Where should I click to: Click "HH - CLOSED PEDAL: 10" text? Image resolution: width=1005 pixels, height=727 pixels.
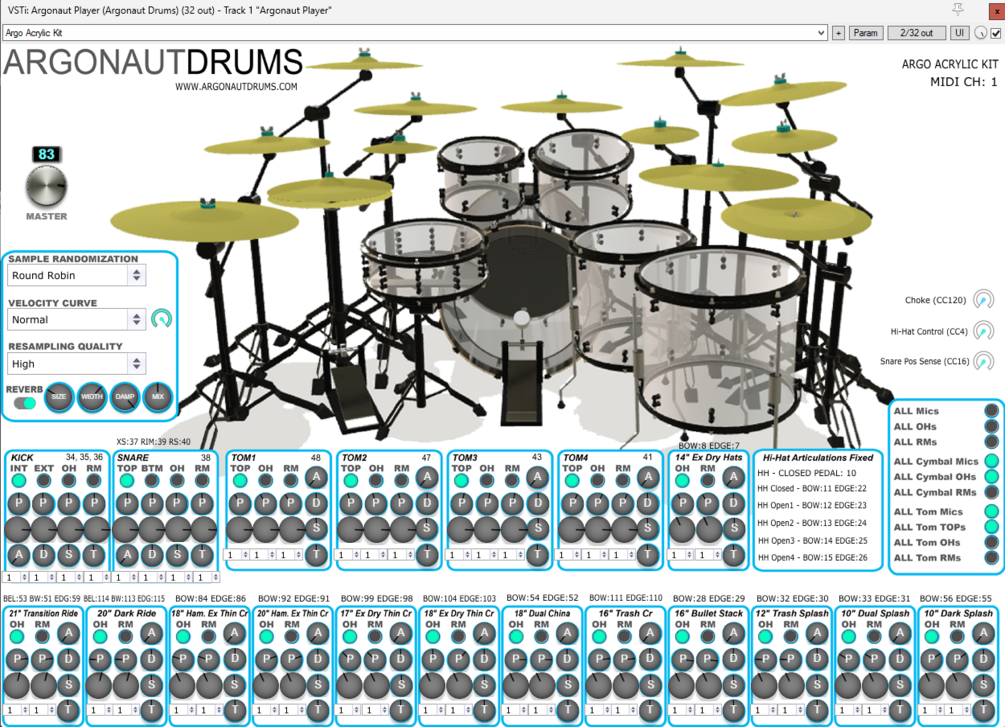[806, 473]
